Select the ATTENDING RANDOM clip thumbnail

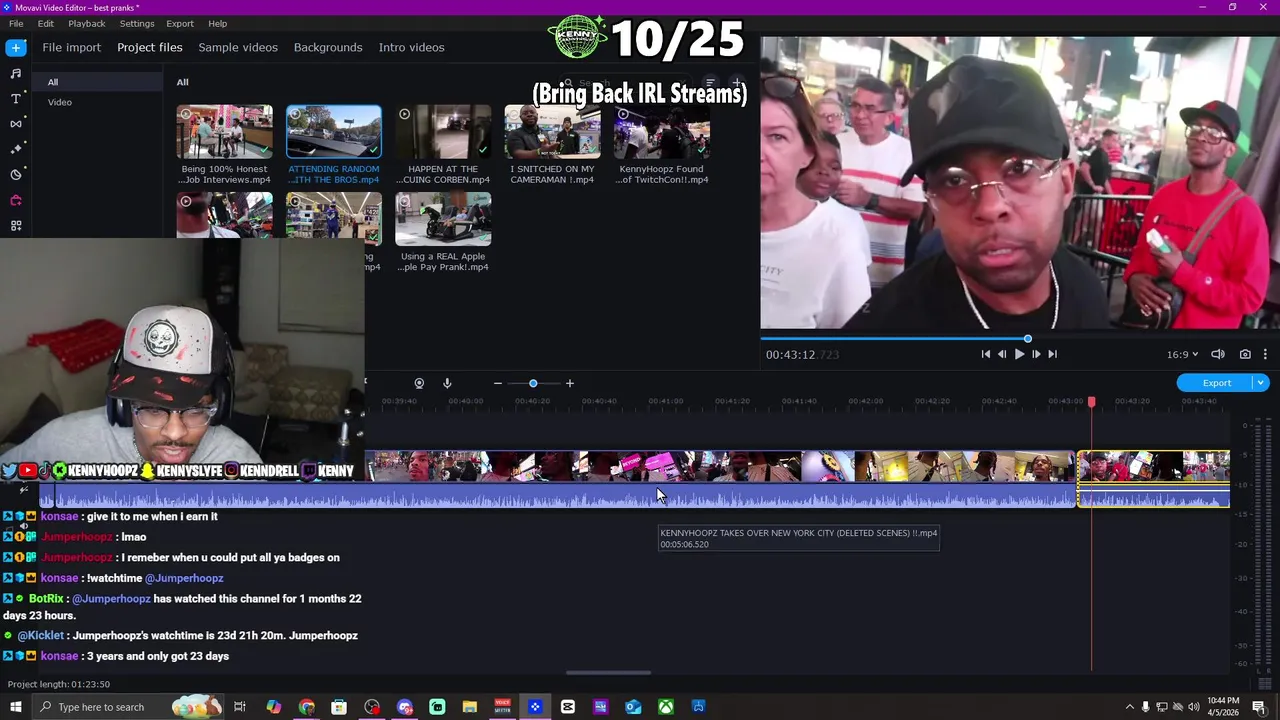tap(334, 132)
